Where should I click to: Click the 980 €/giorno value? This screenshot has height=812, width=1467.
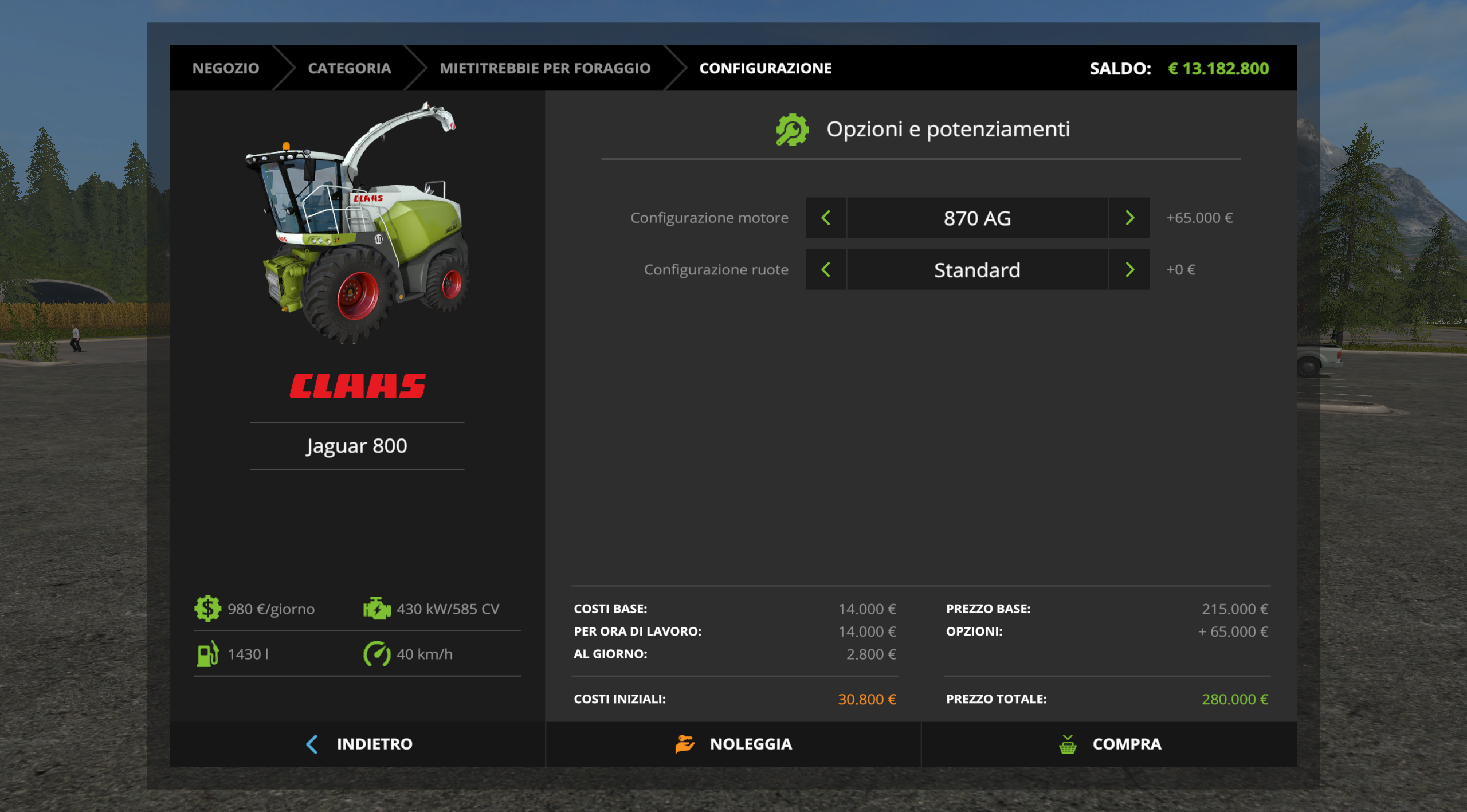[271, 609]
